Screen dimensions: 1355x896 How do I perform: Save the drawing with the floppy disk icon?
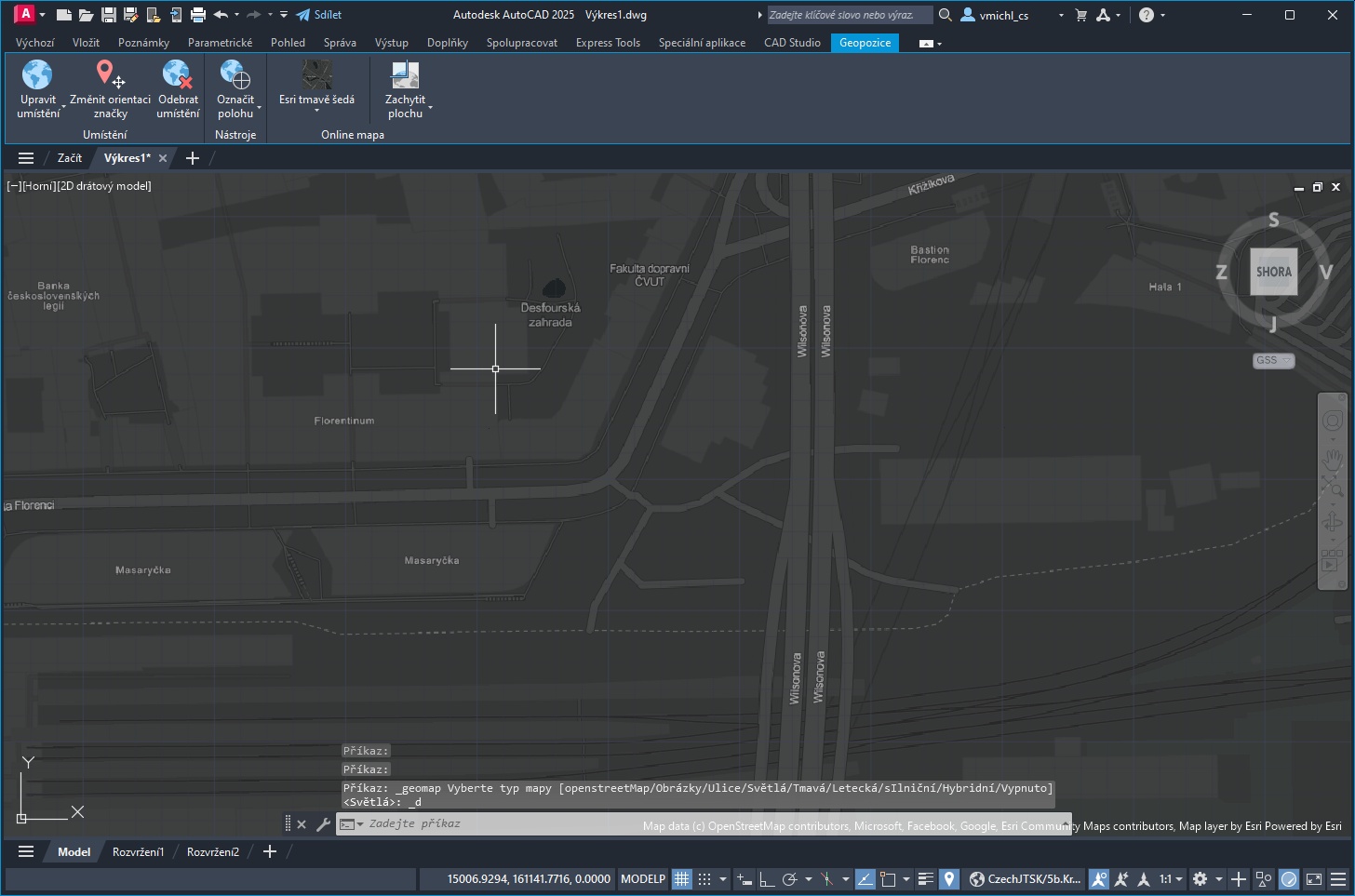point(108,15)
